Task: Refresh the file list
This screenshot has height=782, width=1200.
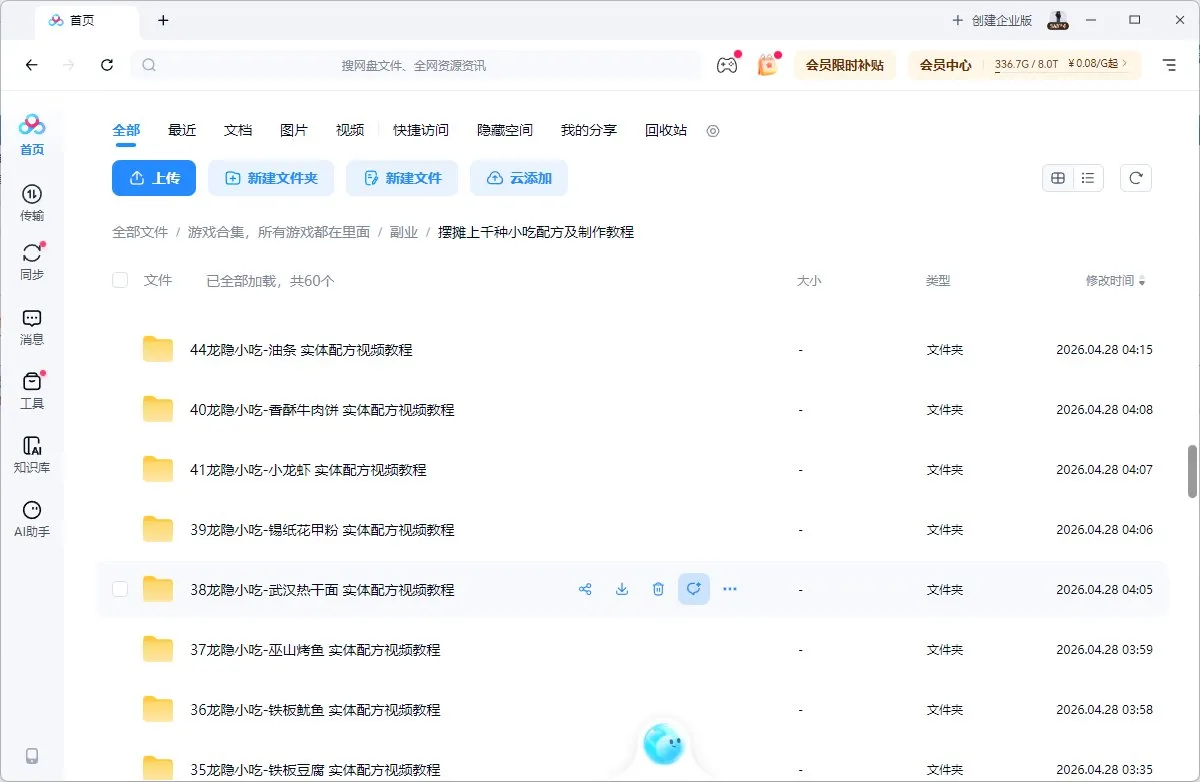Action: coord(1135,177)
